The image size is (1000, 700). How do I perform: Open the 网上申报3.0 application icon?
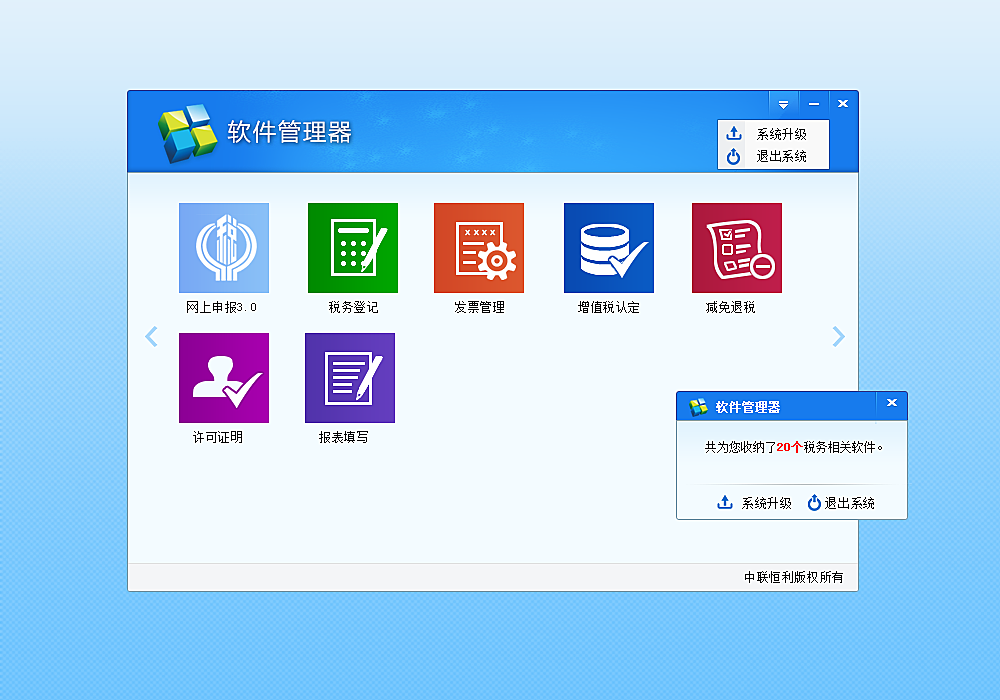click(x=224, y=248)
